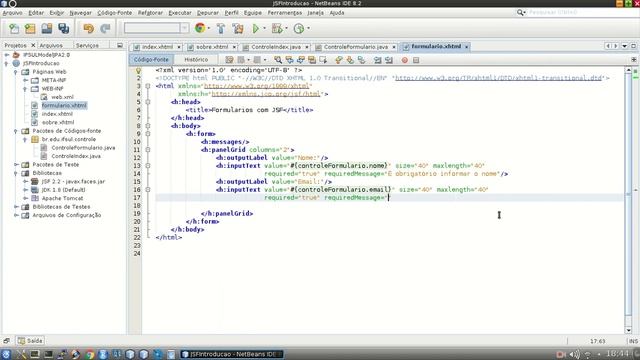Click the Debug Project icon
640x360 pixels.
coord(277,29)
